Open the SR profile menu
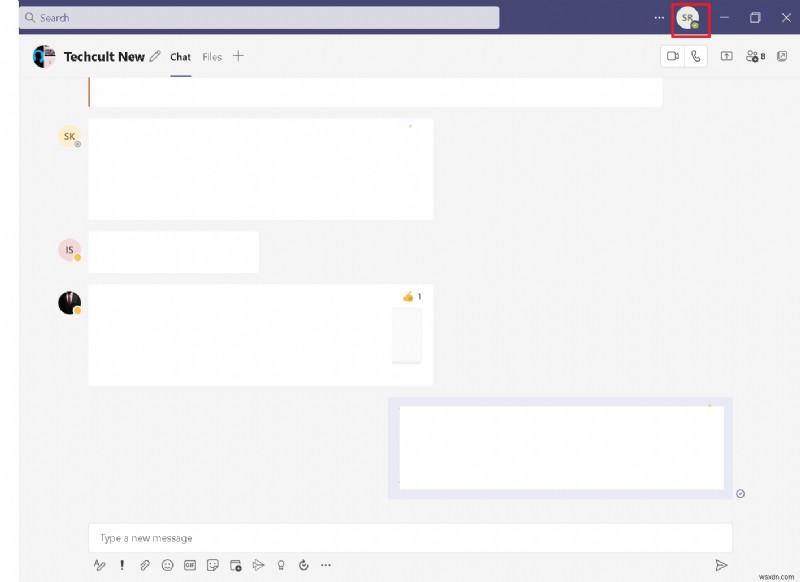 [x=688, y=18]
